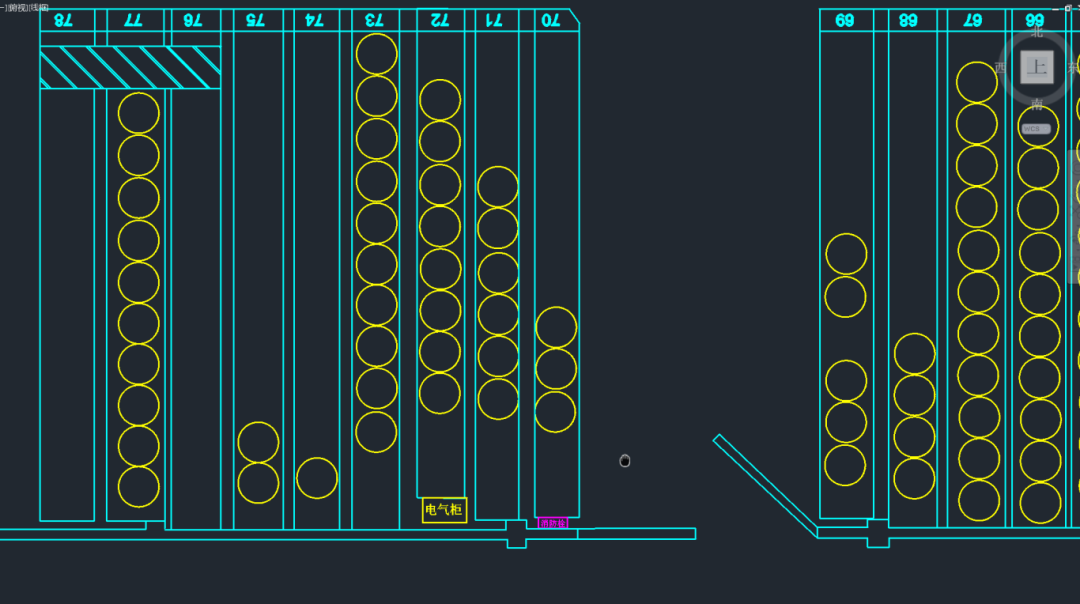Click the ViewCube top face 上

pos(1037,67)
